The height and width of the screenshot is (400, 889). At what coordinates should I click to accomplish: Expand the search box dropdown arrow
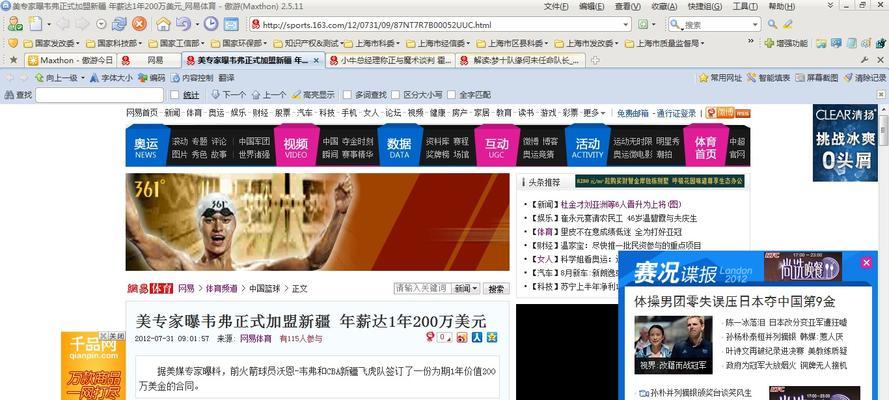(x=755, y=25)
